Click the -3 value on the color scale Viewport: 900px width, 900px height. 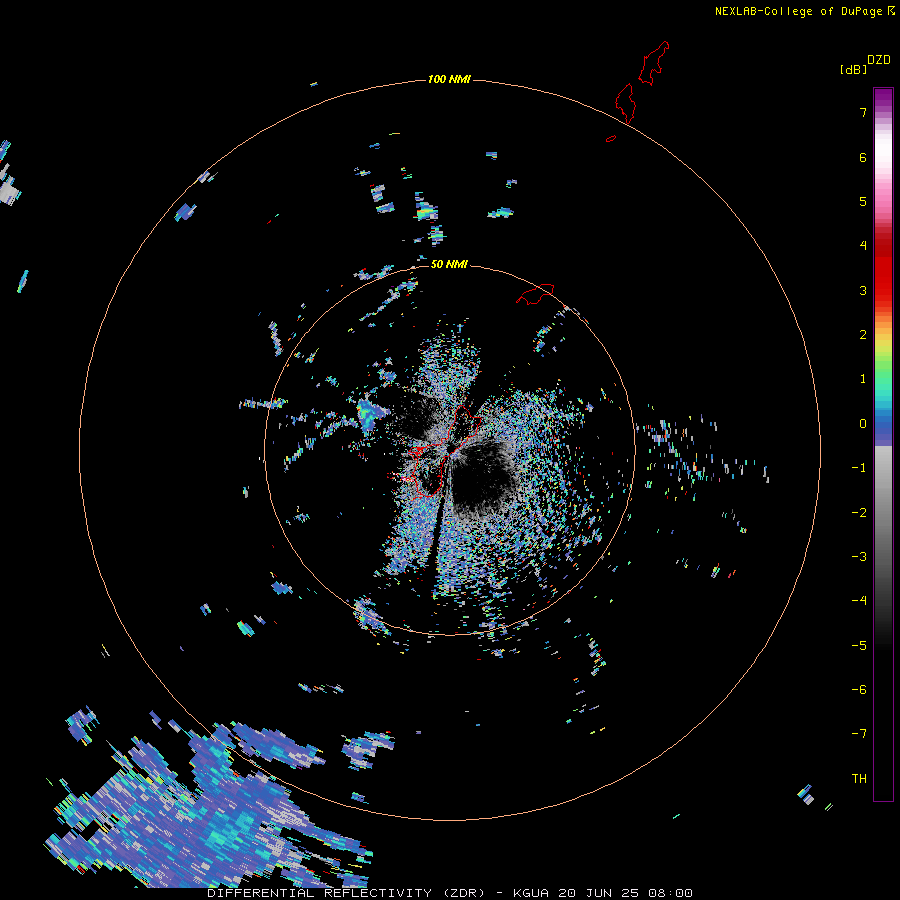pyautogui.click(x=859, y=557)
